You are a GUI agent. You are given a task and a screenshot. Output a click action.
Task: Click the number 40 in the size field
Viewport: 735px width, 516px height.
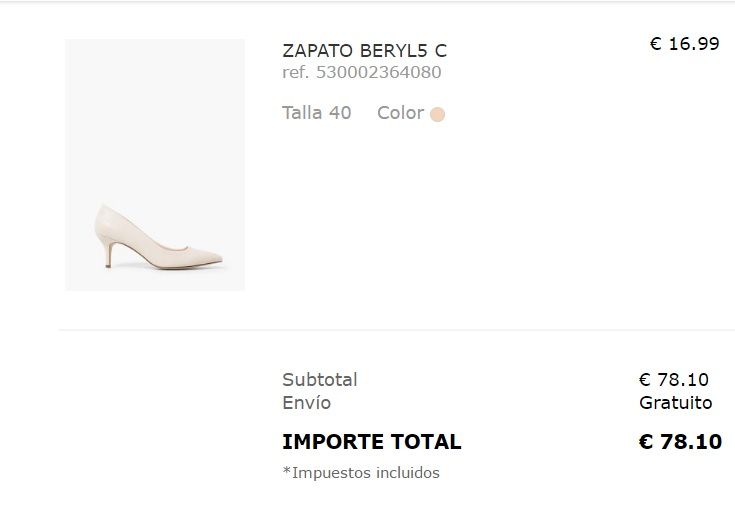tap(340, 113)
